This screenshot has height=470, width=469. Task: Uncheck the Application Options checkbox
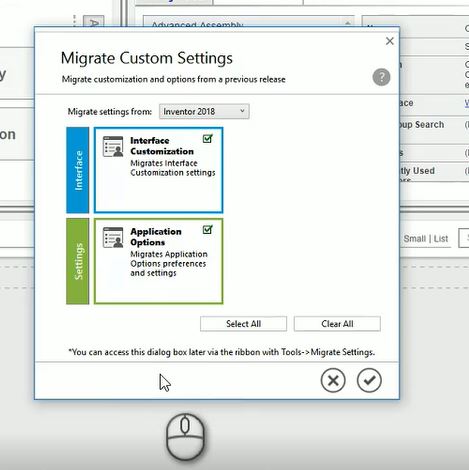[x=207, y=230]
